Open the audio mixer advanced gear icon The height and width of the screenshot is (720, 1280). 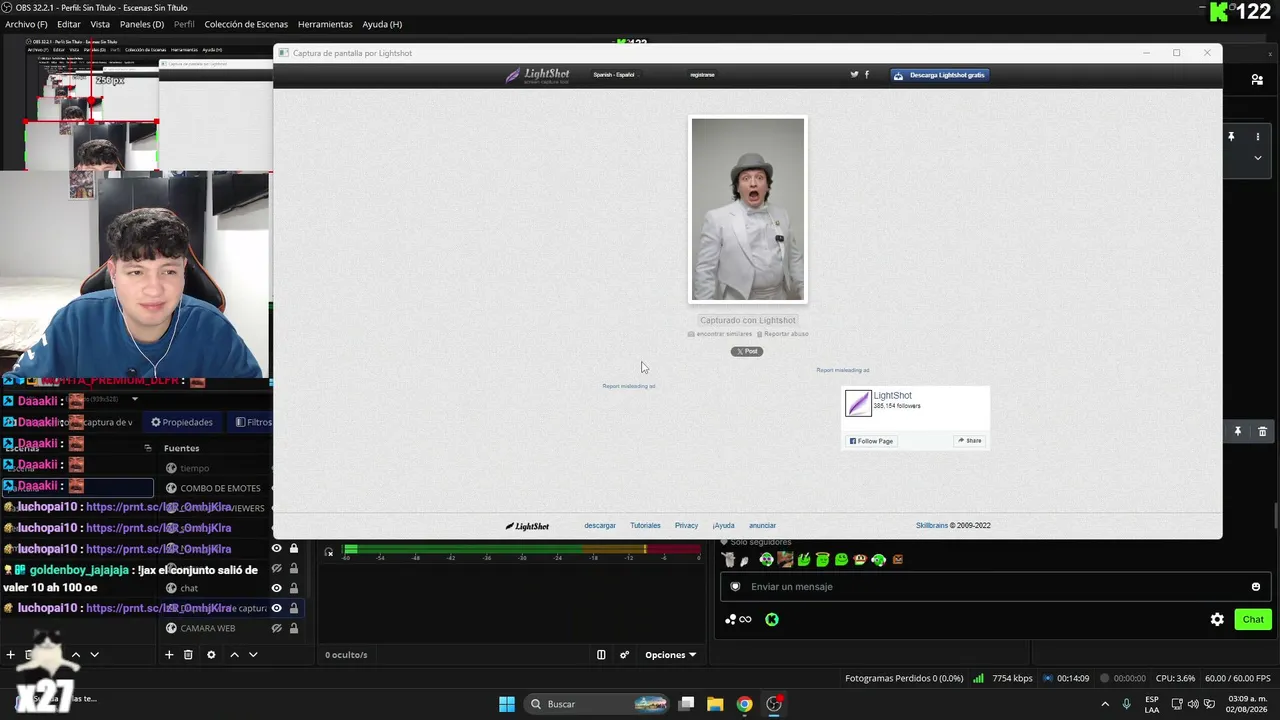click(625, 655)
